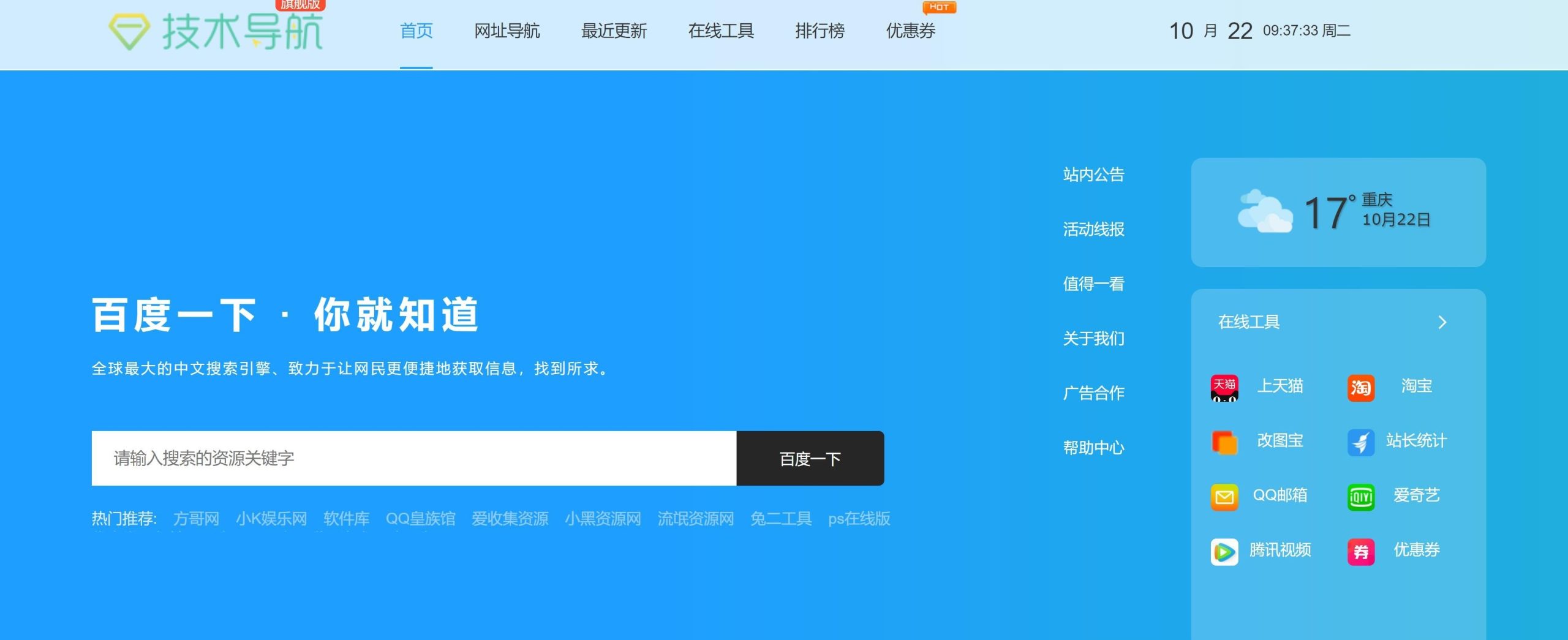Switch to the 网址导航 tab
The height and width of the screenshot is (640, 1568).
507,31
